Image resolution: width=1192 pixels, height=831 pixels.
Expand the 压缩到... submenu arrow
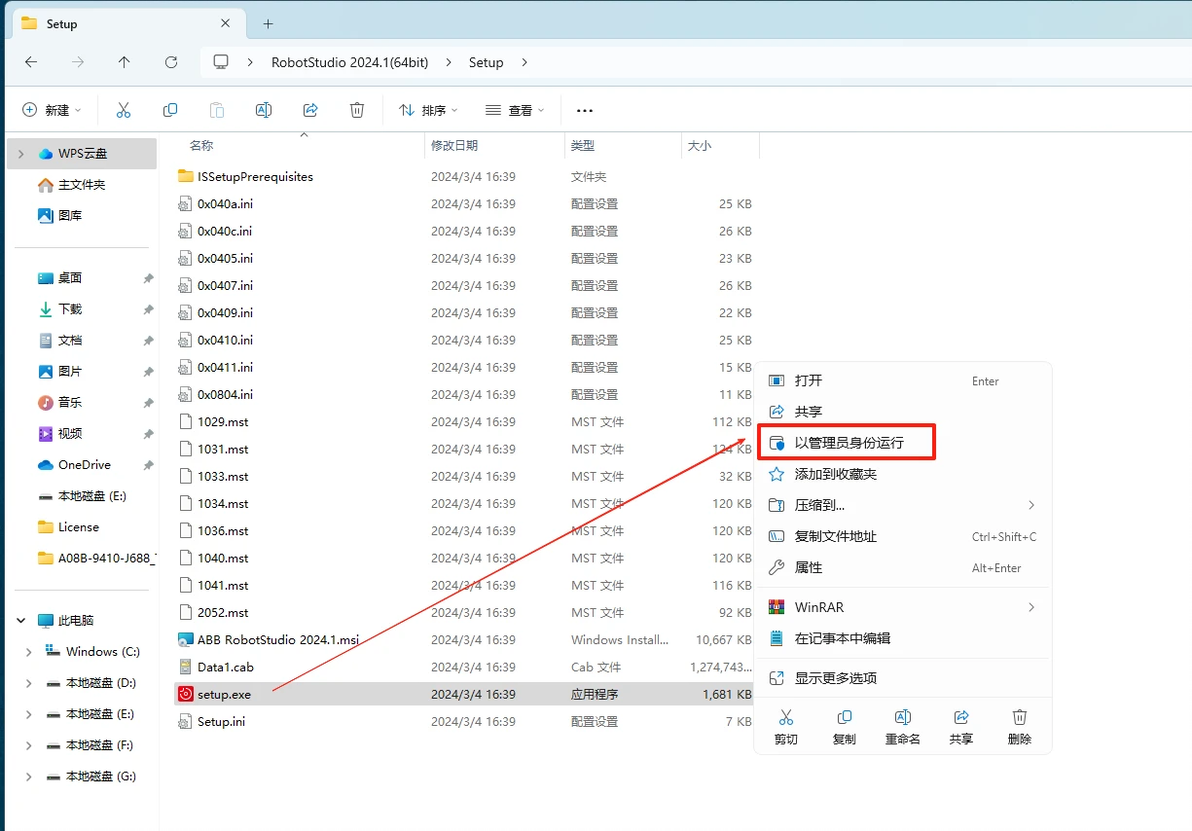point(1031,505)
